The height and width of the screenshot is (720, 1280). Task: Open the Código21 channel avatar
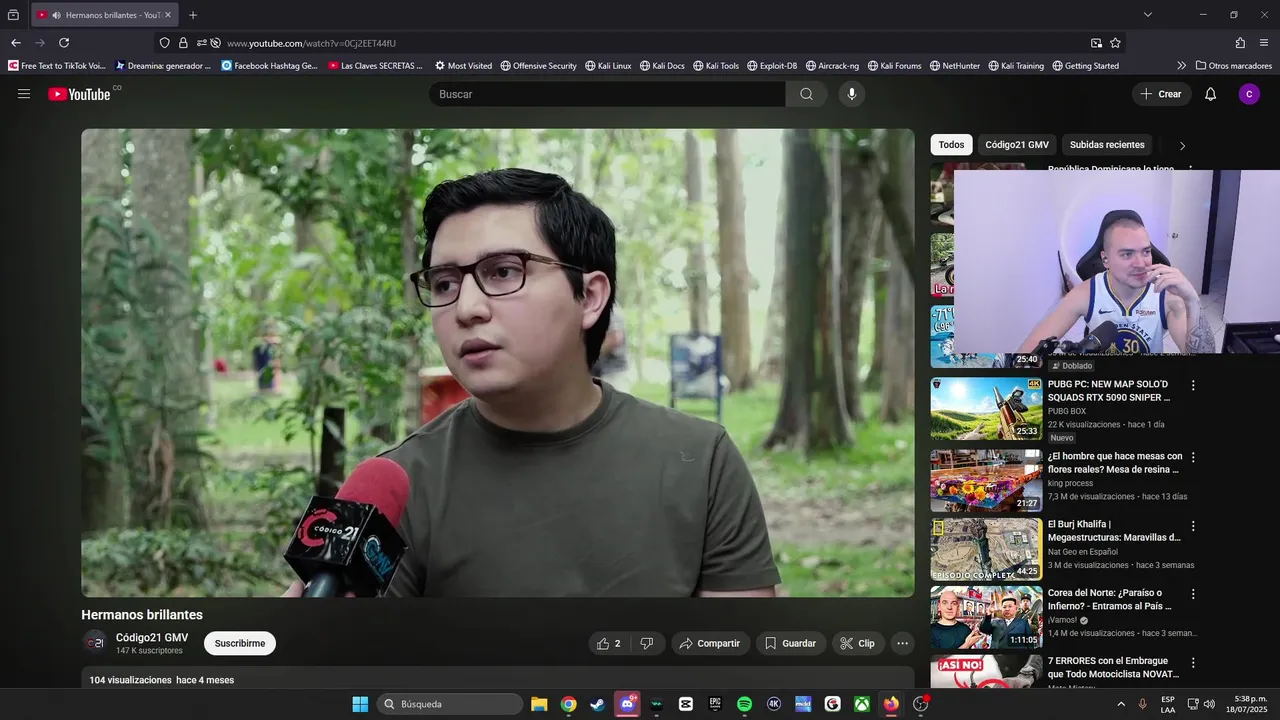click(94, 643)
